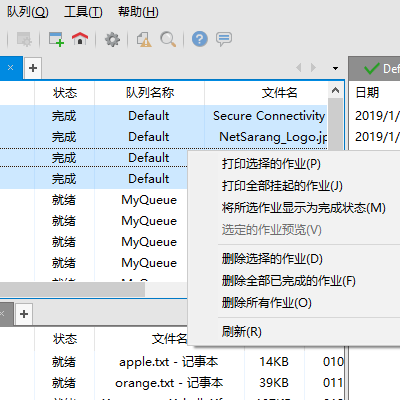
Task: Click the magnifying glass search icon
Action: tap(168, 39)
